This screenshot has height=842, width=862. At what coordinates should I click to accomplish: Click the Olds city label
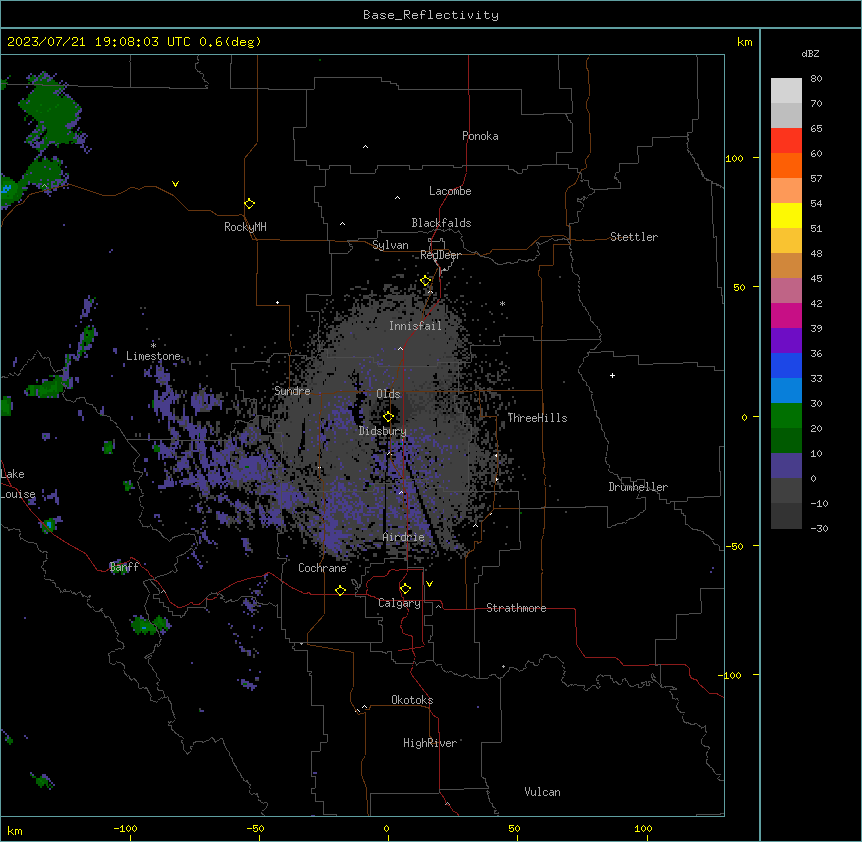(388, 394)
